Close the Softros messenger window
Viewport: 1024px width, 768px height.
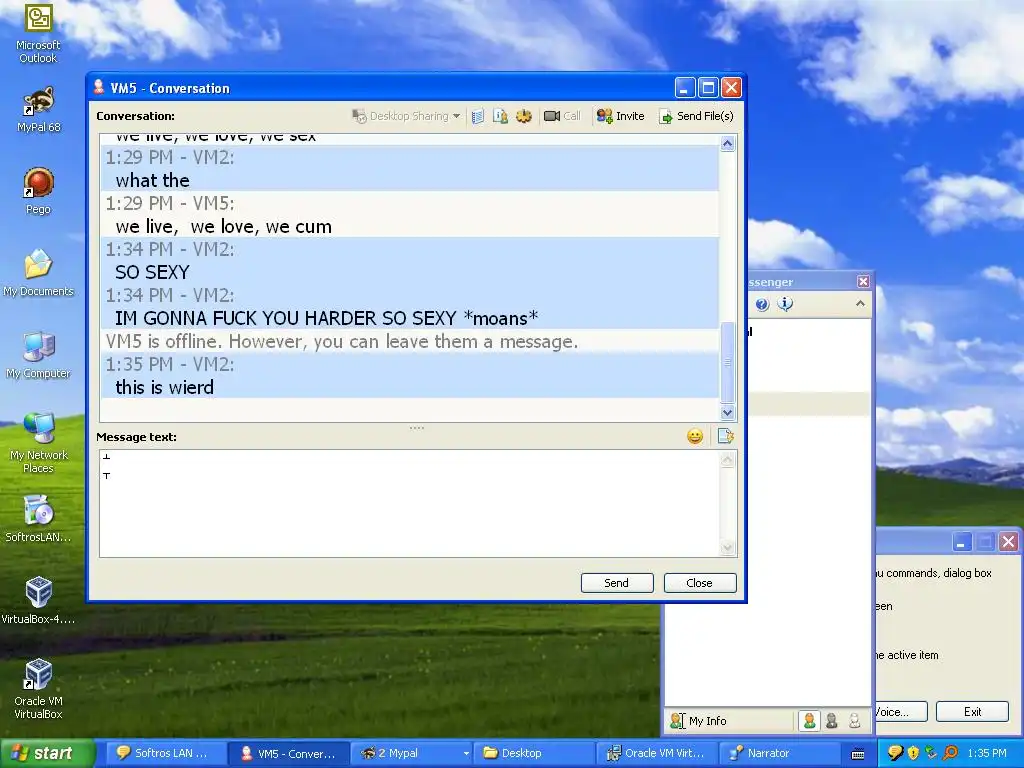point(863,281)
